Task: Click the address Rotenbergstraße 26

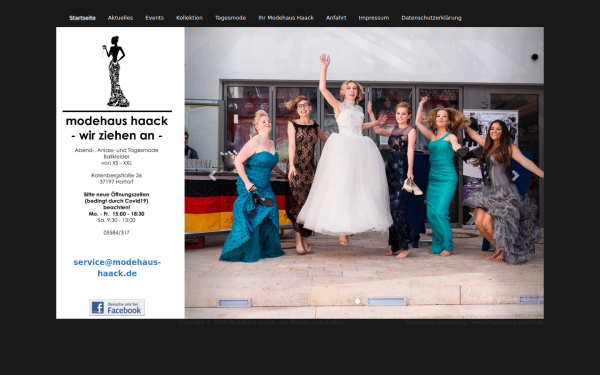Action: pyautogui.click(x=116, y=175)
